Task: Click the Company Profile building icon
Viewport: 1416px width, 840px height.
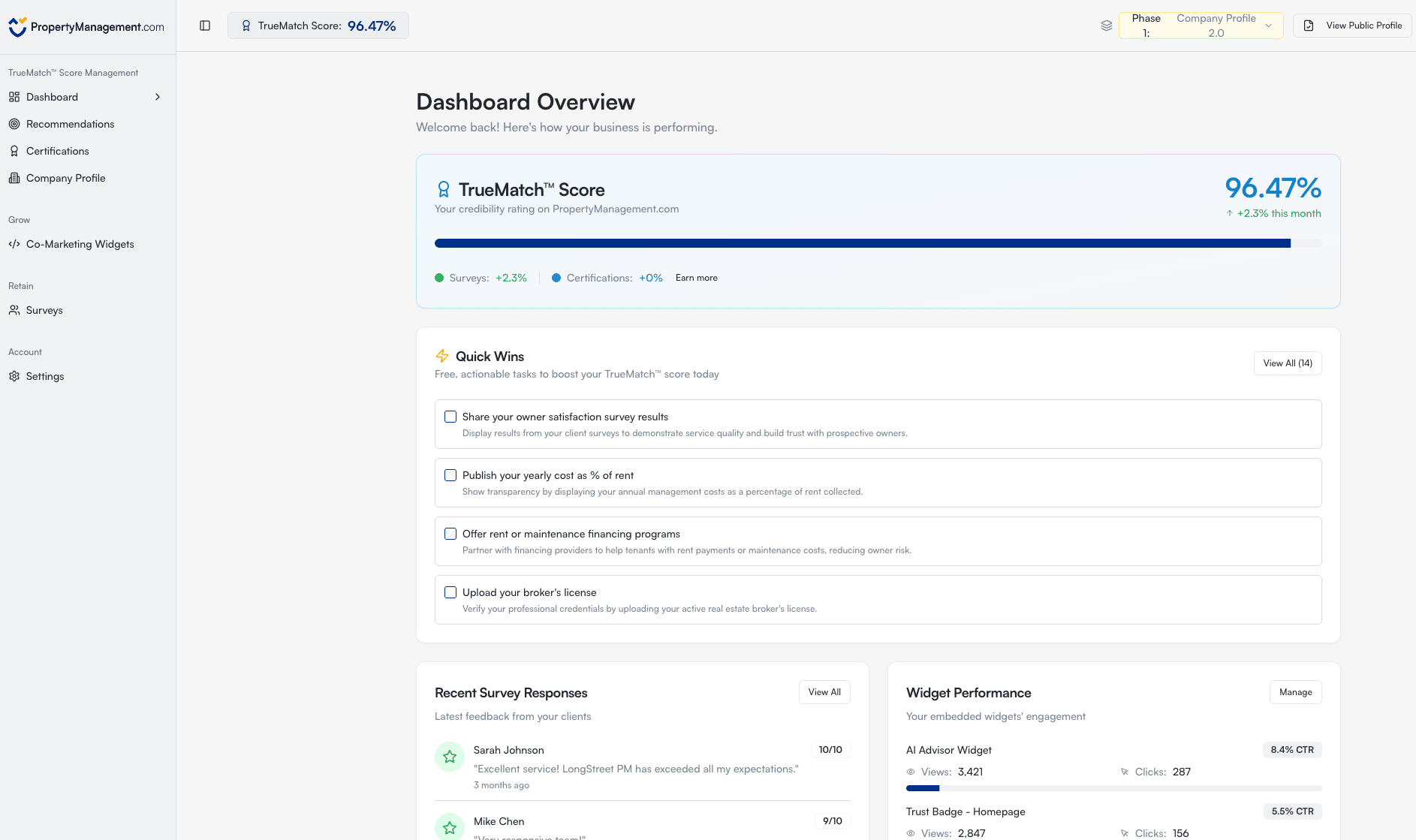Action: 15,178
